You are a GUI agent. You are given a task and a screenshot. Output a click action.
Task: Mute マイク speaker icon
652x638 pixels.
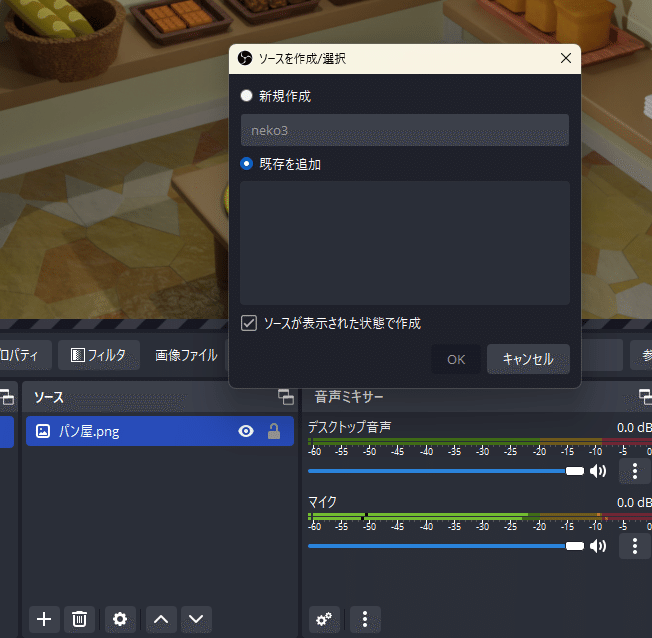[598, 546]
